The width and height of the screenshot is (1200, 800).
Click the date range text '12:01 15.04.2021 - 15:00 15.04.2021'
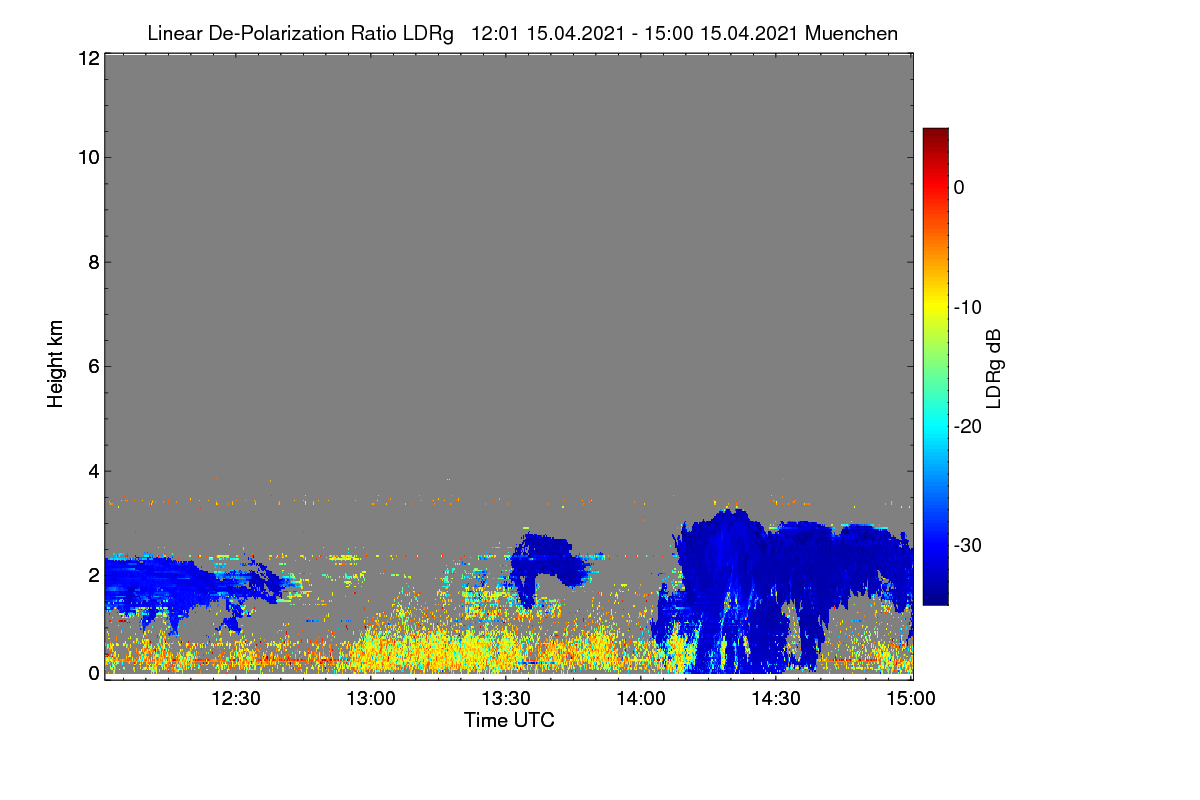pos(634,33)
